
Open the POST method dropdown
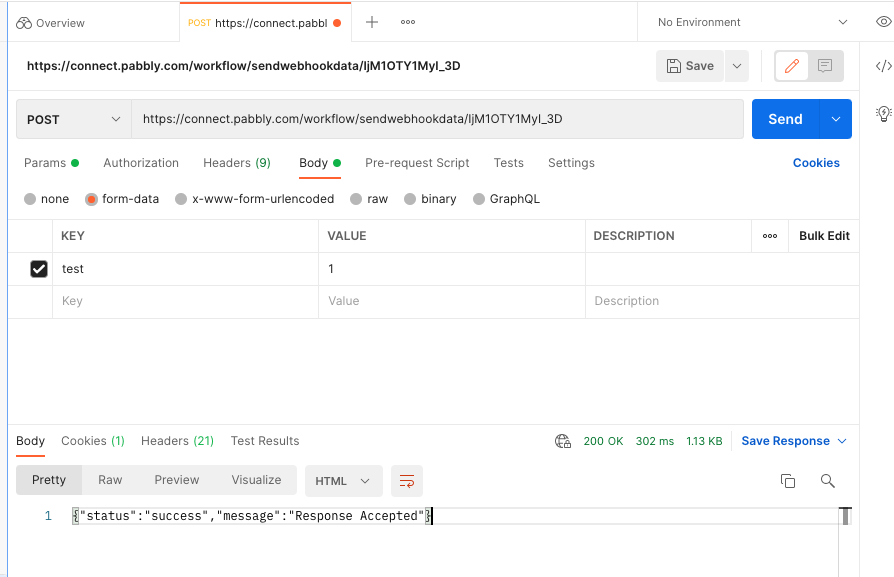click(74, 119)
